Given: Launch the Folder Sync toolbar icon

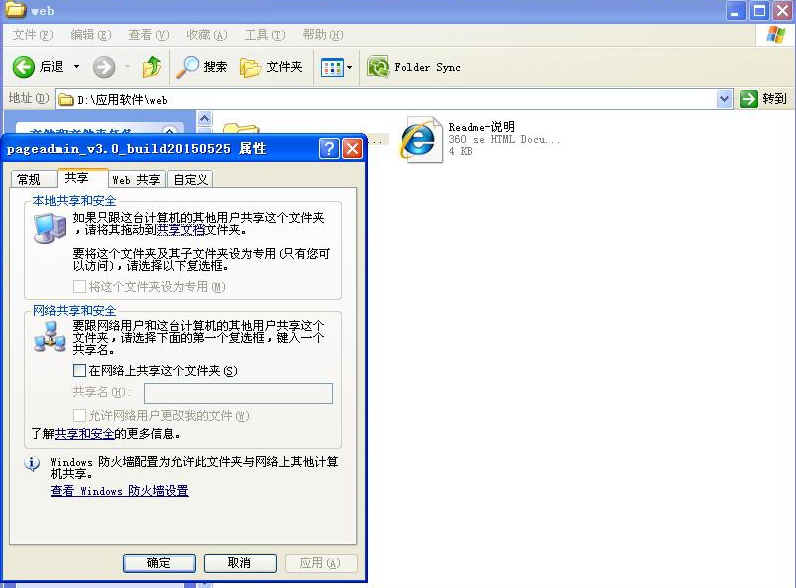Looking at the screenshot, I should 378,67.
